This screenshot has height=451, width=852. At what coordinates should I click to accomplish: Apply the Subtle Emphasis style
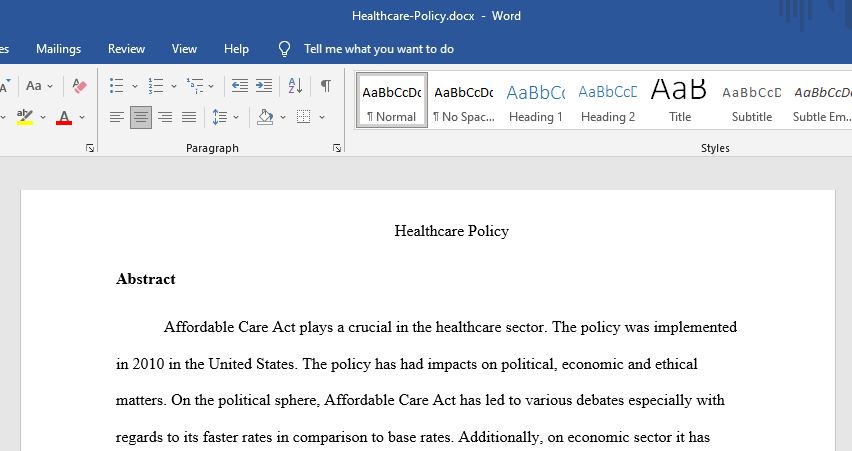tap(822, 101)
